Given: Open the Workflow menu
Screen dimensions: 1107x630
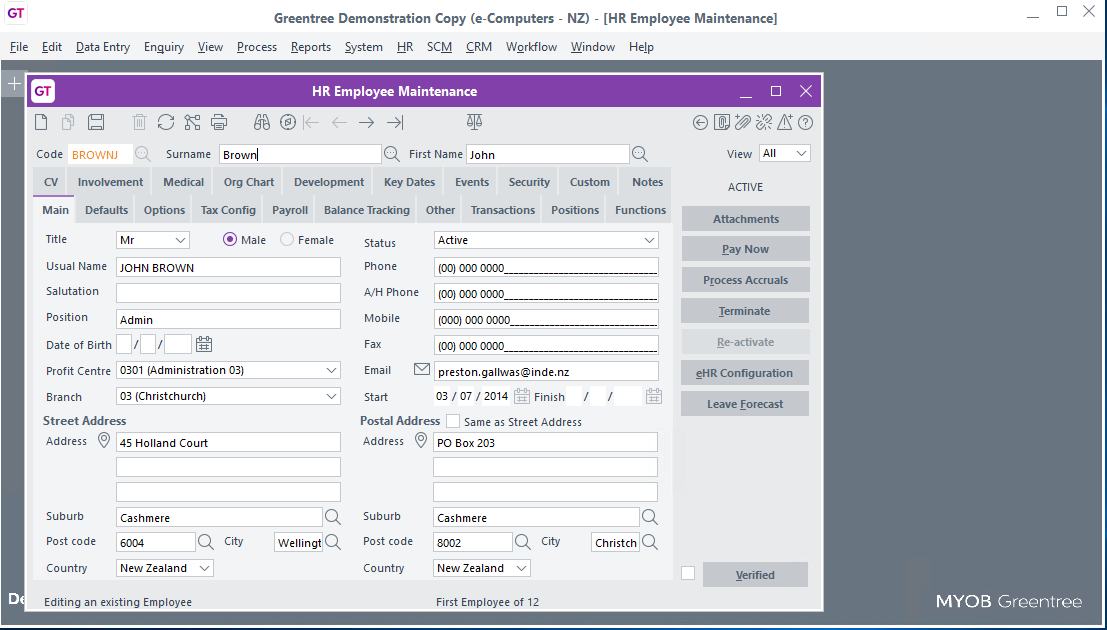Looking at the screenshot, I should tap(532, 47).
